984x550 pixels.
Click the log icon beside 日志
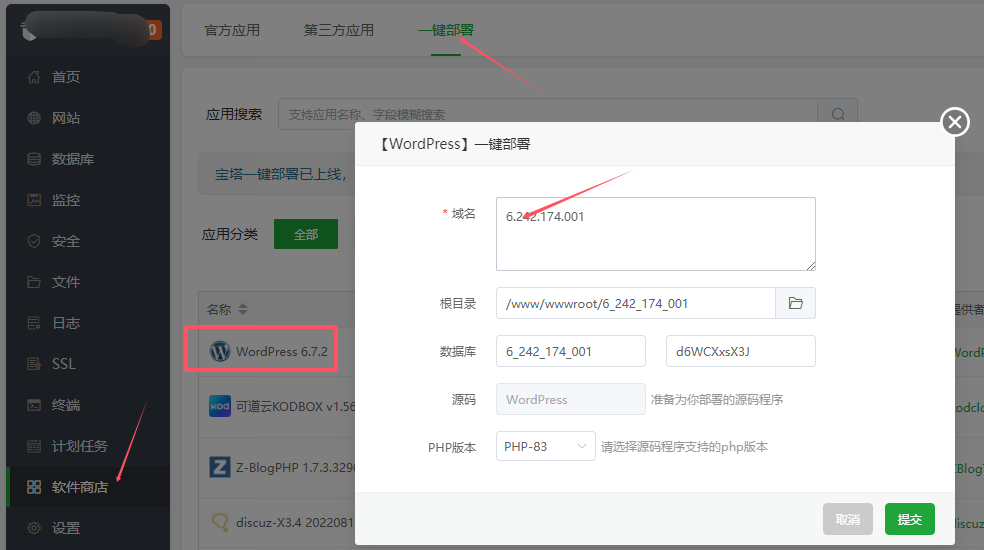coord(34,323)
